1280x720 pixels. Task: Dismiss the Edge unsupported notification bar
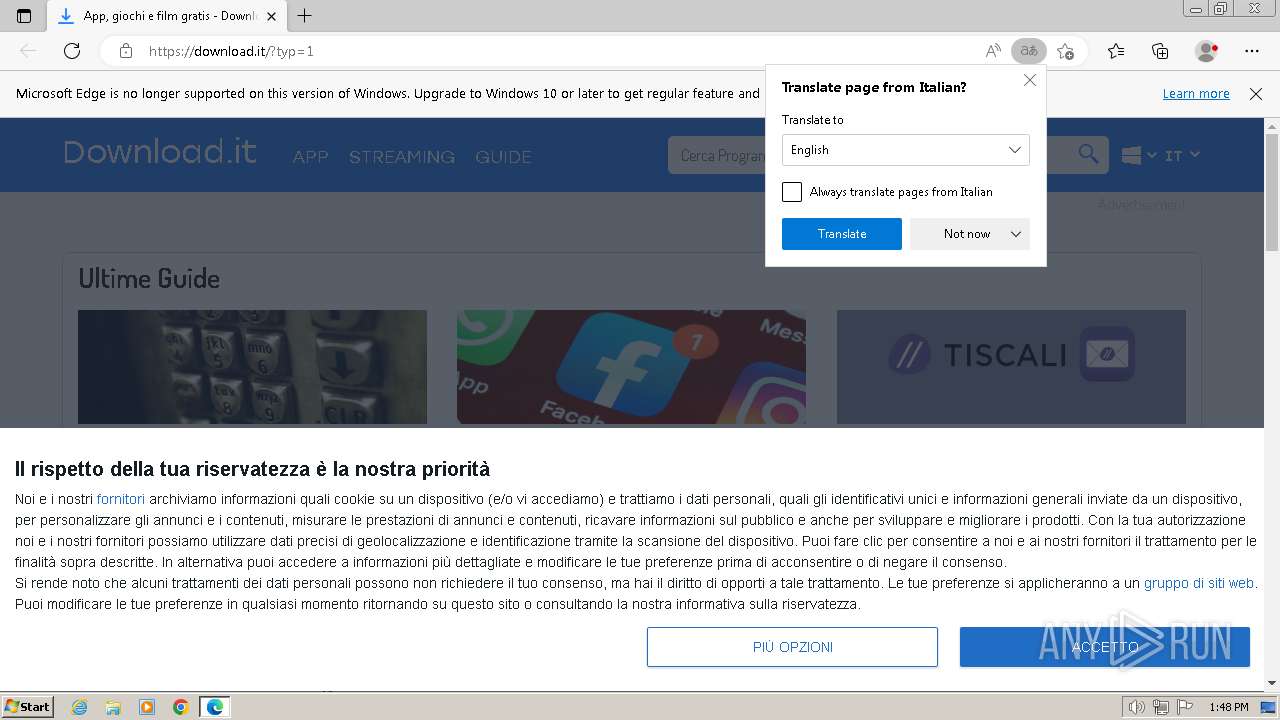point(1256,94)
